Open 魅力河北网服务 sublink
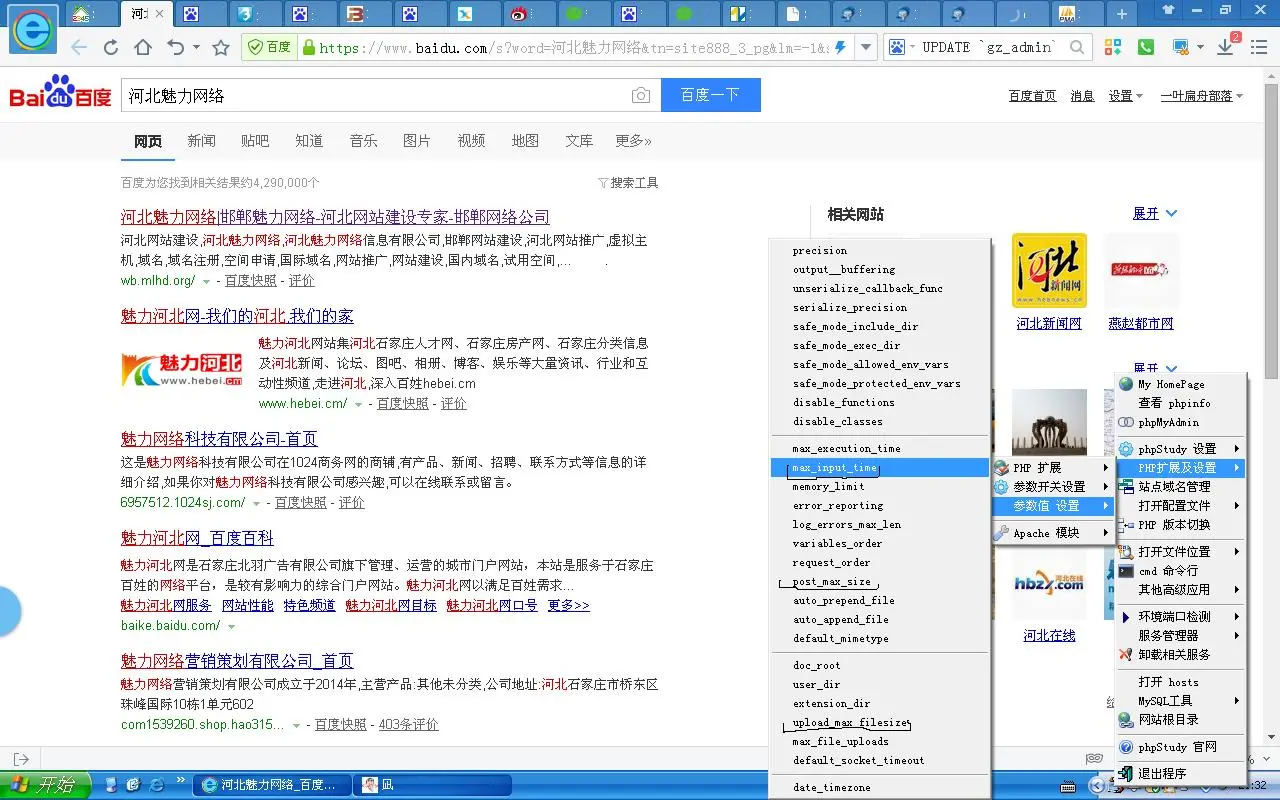The height and width of the screenshot is (800, 1280). pyautogui.click(x=166, y=606)
